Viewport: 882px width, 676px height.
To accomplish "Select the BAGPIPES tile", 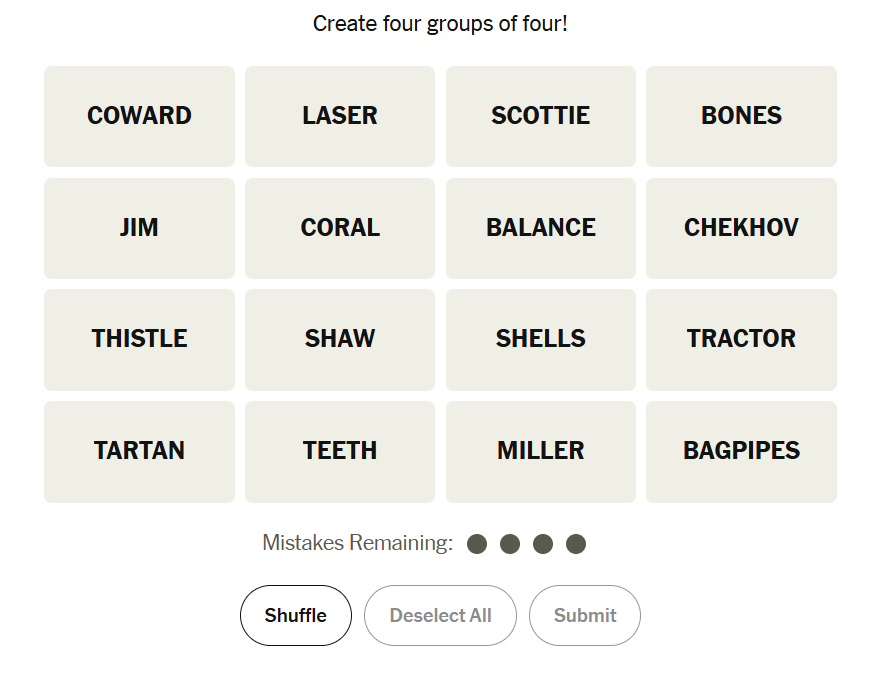I will pyautogui.click(x=741, y=451).
